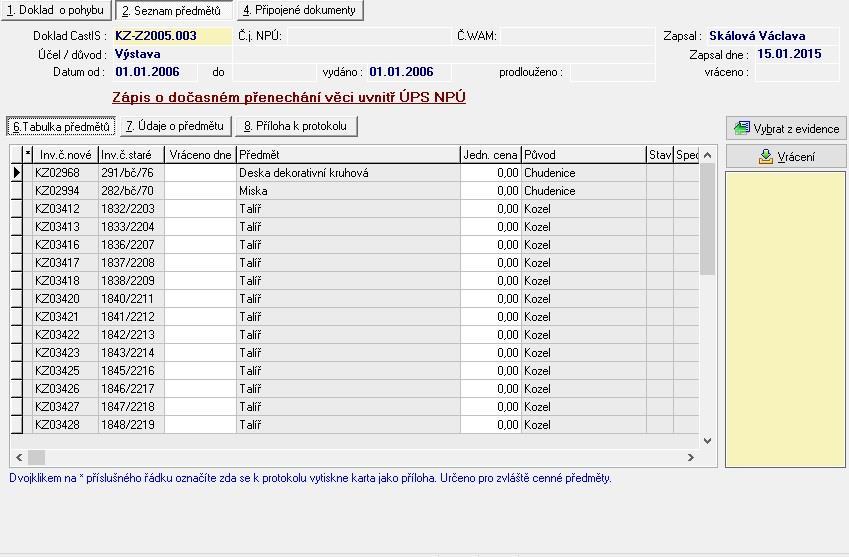Click 'Vráceno dne' cell of row KZ03417

(200, 263)
